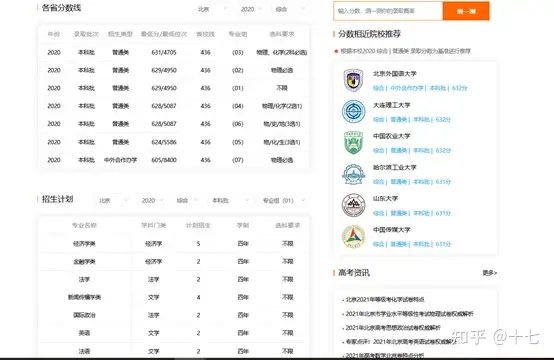This screenshot has width=554, height=360.
Task: Open the 中国农业大学 link
Action: [391, 136]
